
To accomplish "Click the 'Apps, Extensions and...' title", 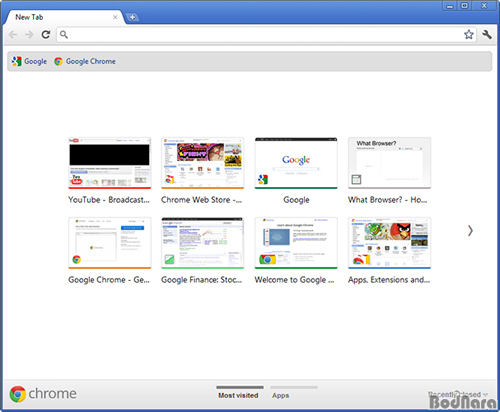I will pos(389,280).
